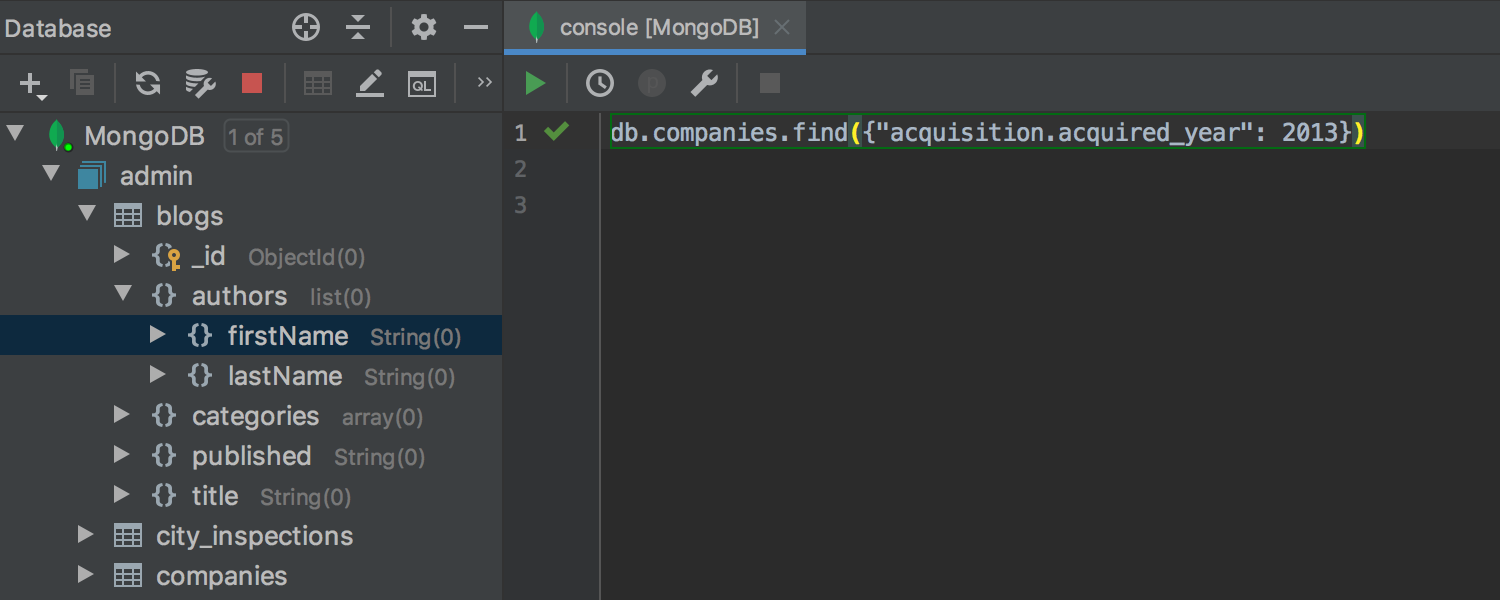Image resolution: width=1500 pixels, height=600 pixels.
Task: Click the city_inspections table icon
Action: (128, 536)
